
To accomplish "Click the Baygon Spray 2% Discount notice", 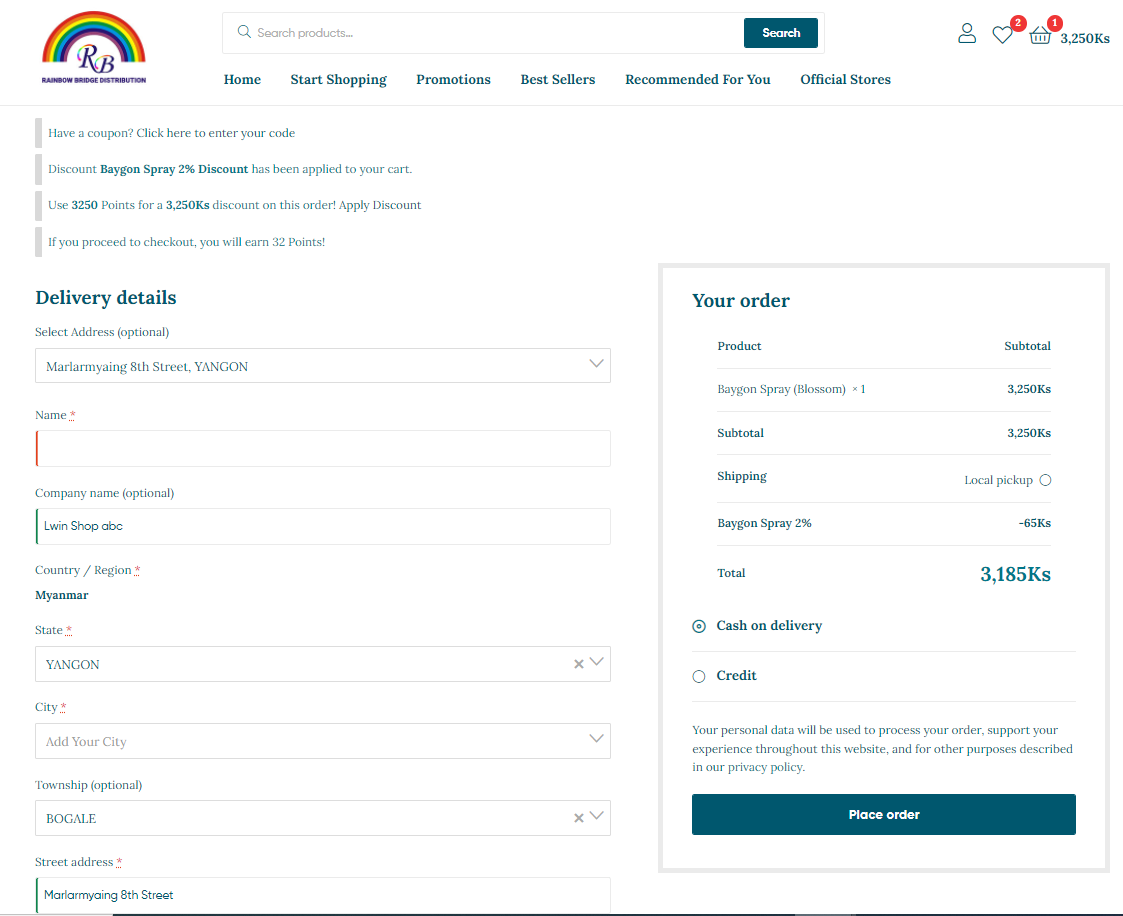I will (x=230, y=169).
